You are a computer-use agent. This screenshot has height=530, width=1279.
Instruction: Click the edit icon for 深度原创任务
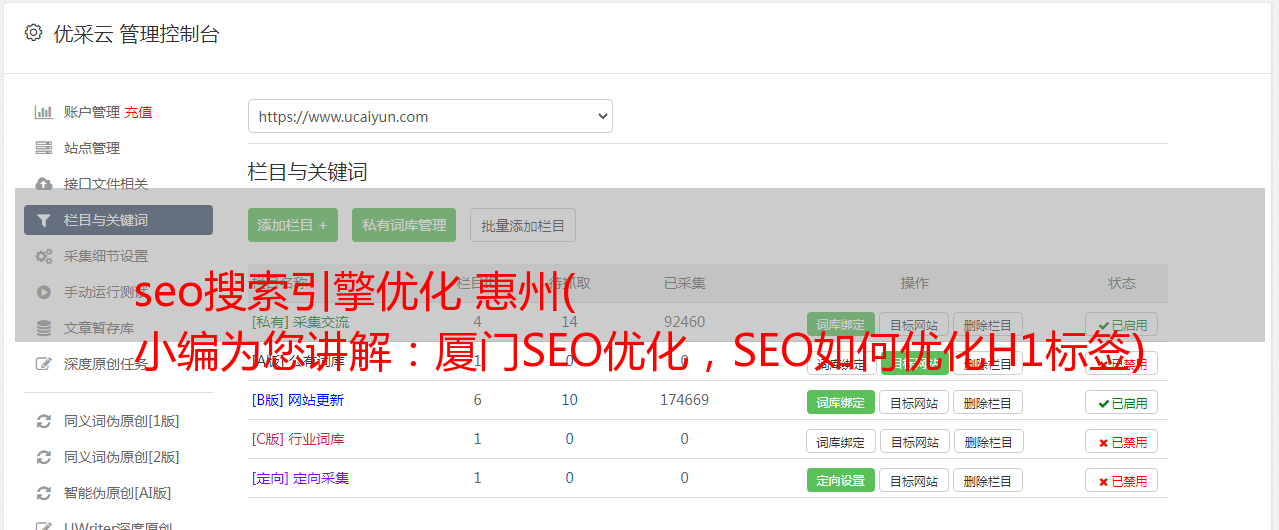43,364
